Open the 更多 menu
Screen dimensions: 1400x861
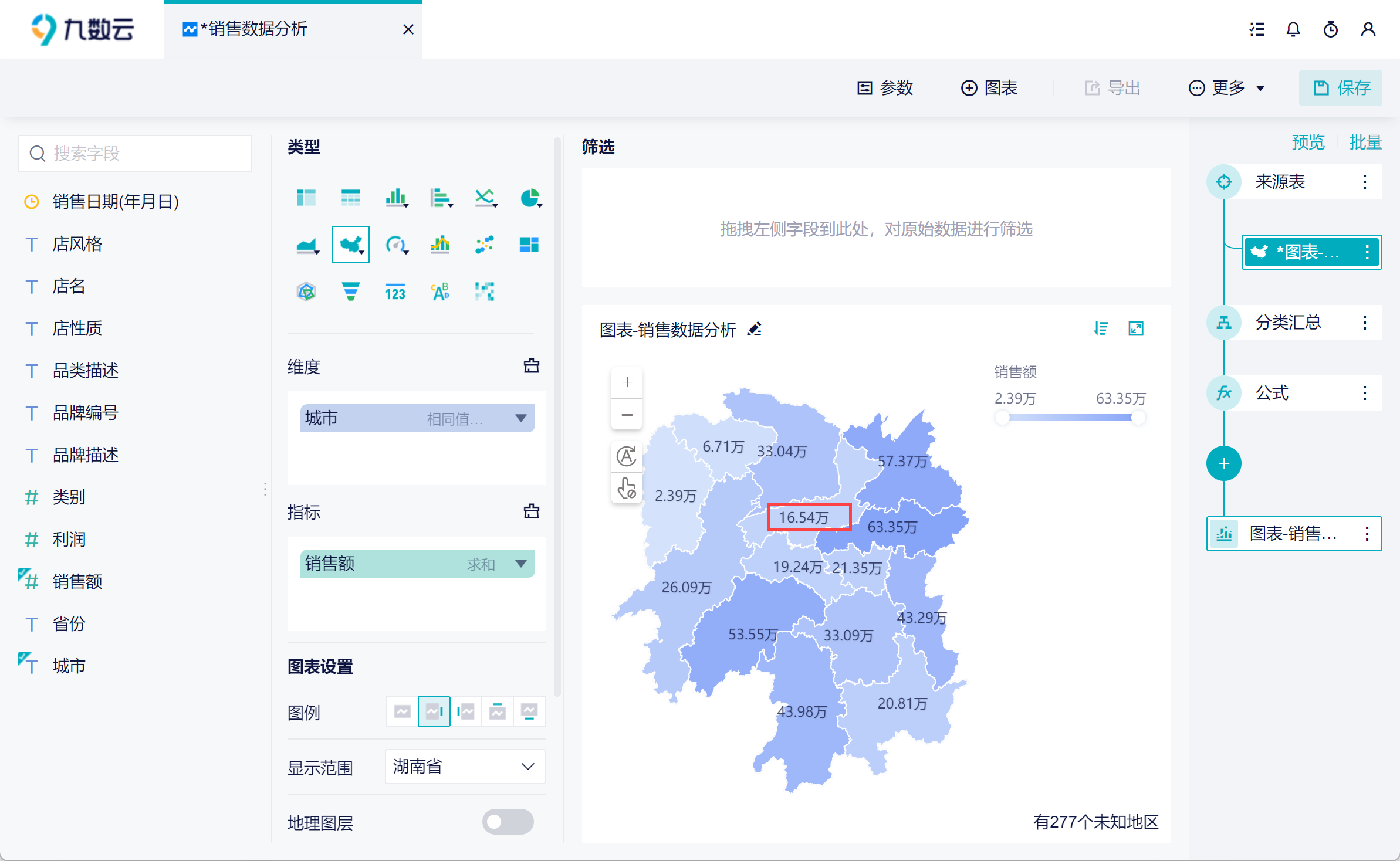tap(1227, 88)
